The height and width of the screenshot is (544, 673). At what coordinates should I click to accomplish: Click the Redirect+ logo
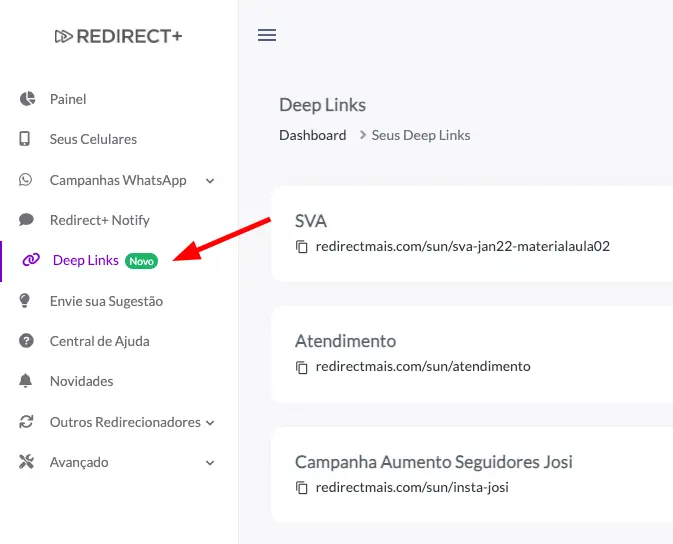(x=118, y=36)
